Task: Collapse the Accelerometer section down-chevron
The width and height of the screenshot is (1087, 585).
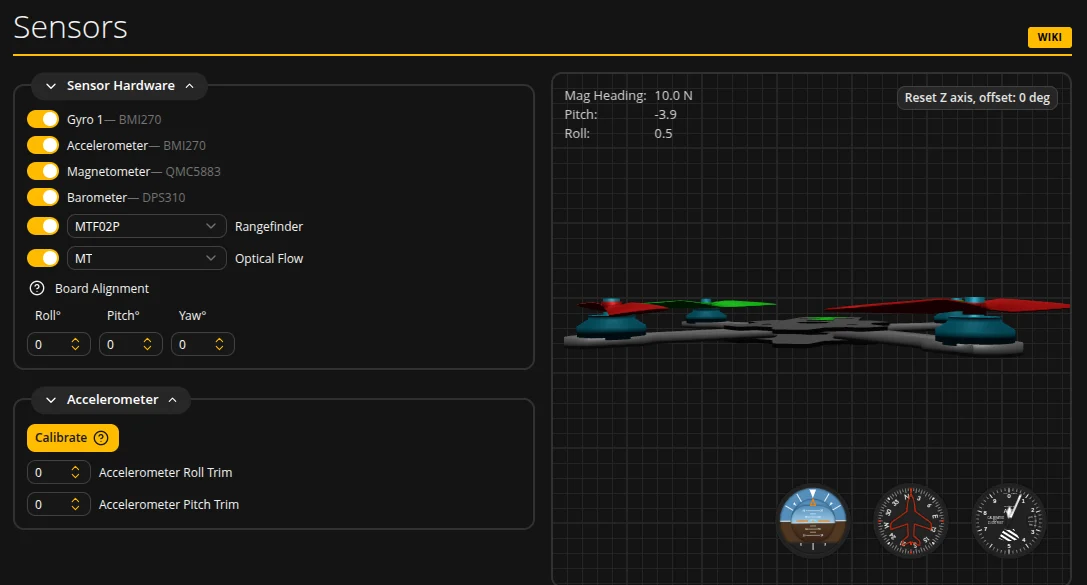Action: [x=51, y=400]
